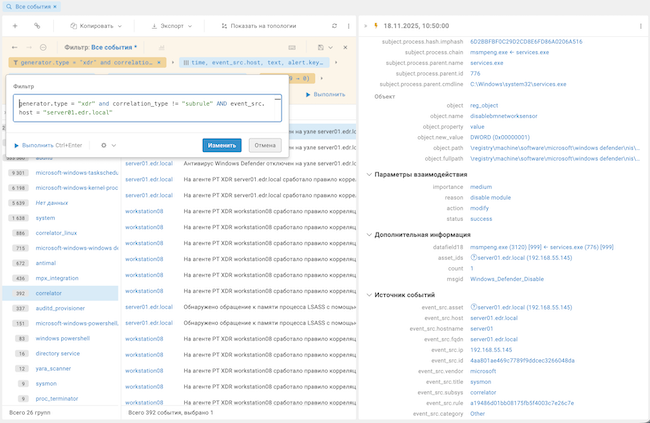
Task: Click the question icon next to event_src.asset
Action: click(473, 307)
